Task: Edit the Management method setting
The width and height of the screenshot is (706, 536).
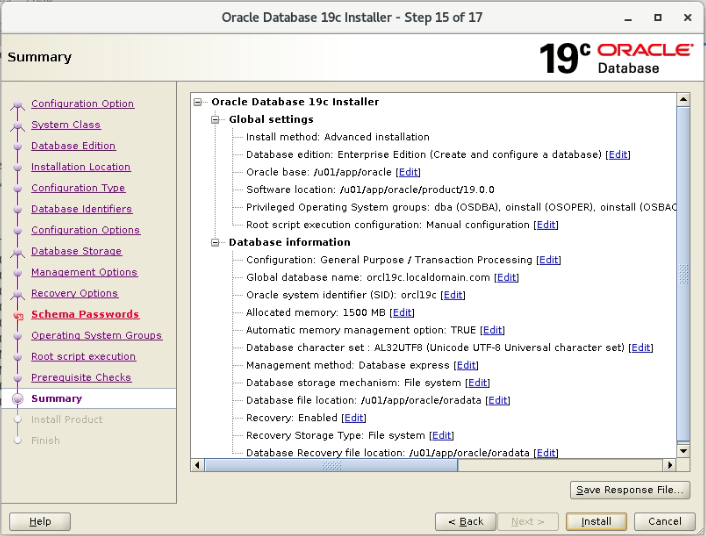Action: (466, 365)
